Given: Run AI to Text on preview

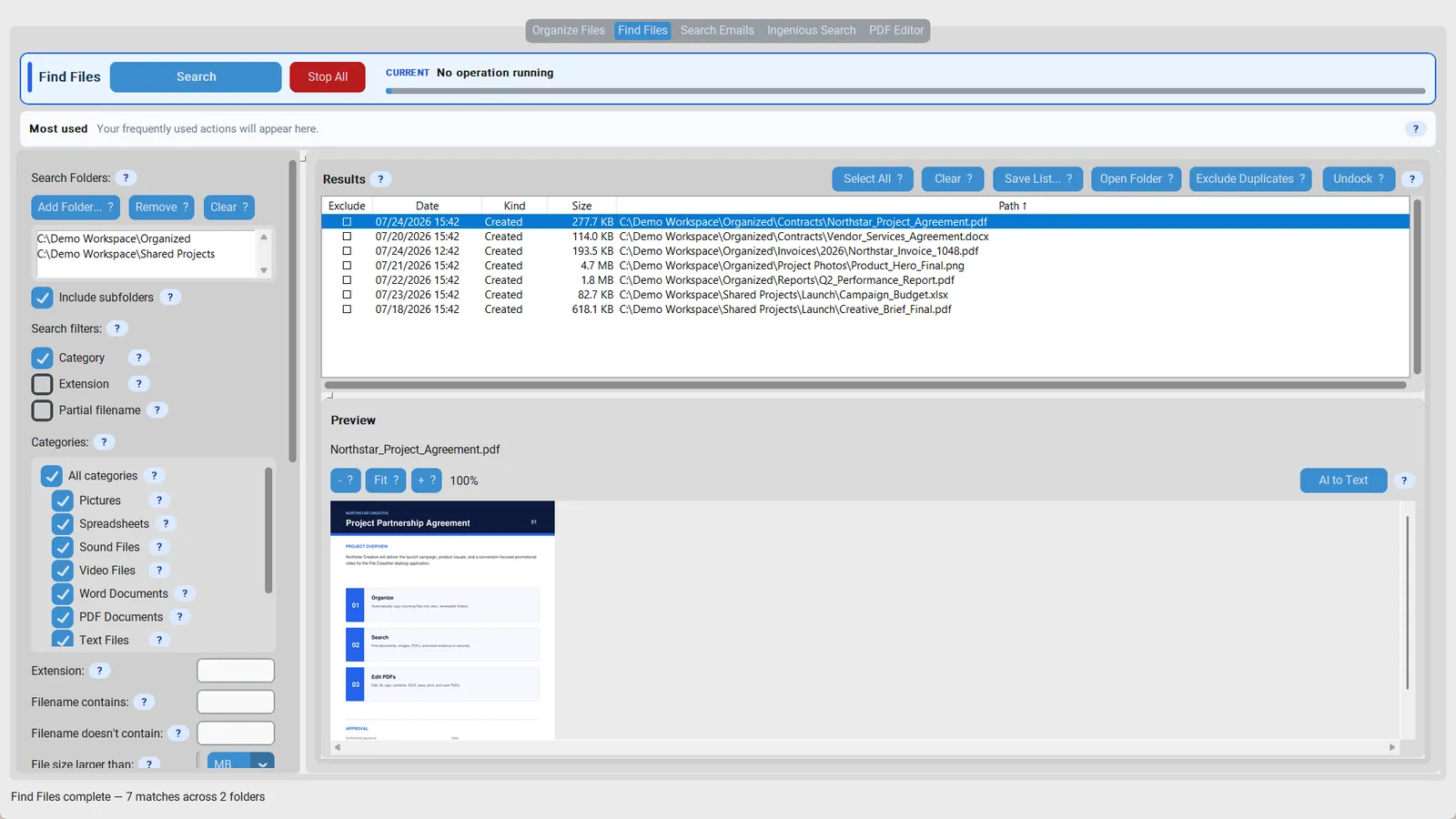Looking at the screenshot, I should (x=1343, y=480).
